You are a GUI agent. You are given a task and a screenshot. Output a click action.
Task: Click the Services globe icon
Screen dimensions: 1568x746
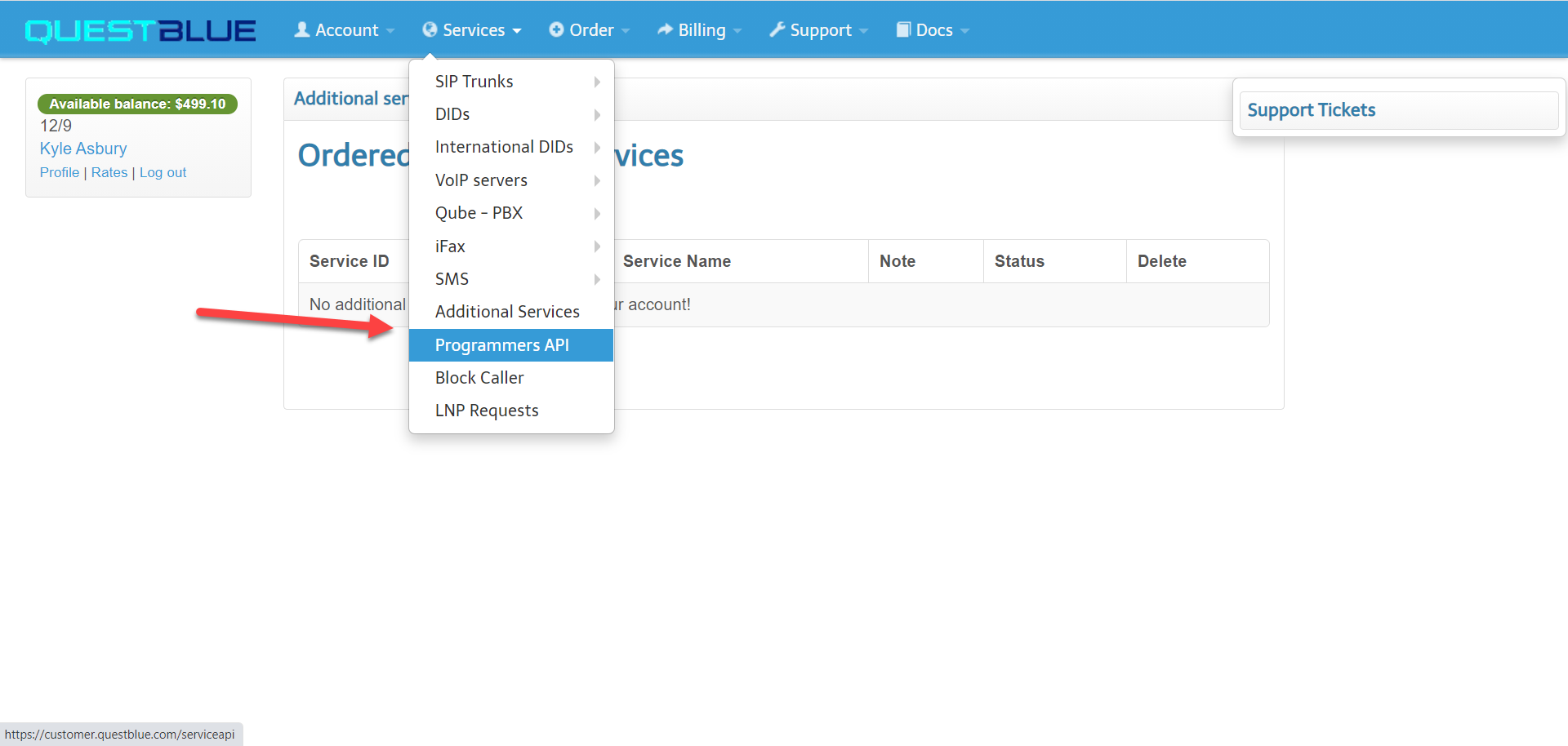[x=430, y=30]
